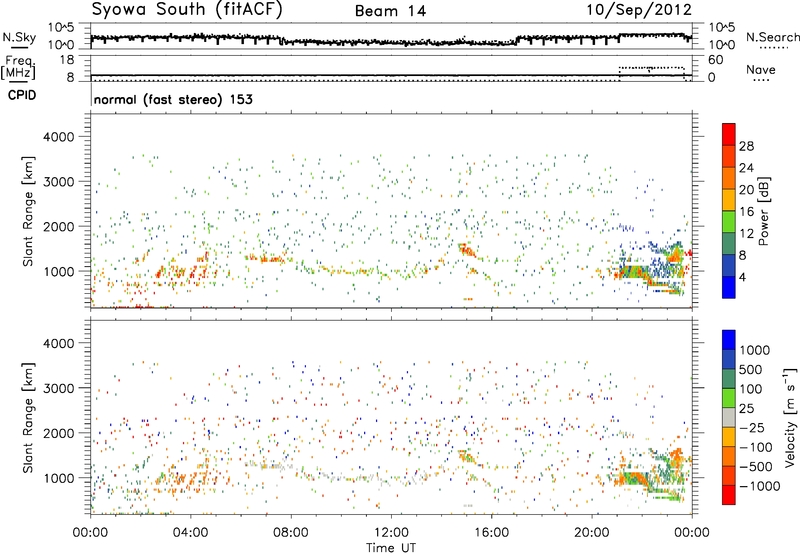Viewport: 800px width, 554px height.
Task: Click the 'Time UT' axis title
Action: (391, 548)
